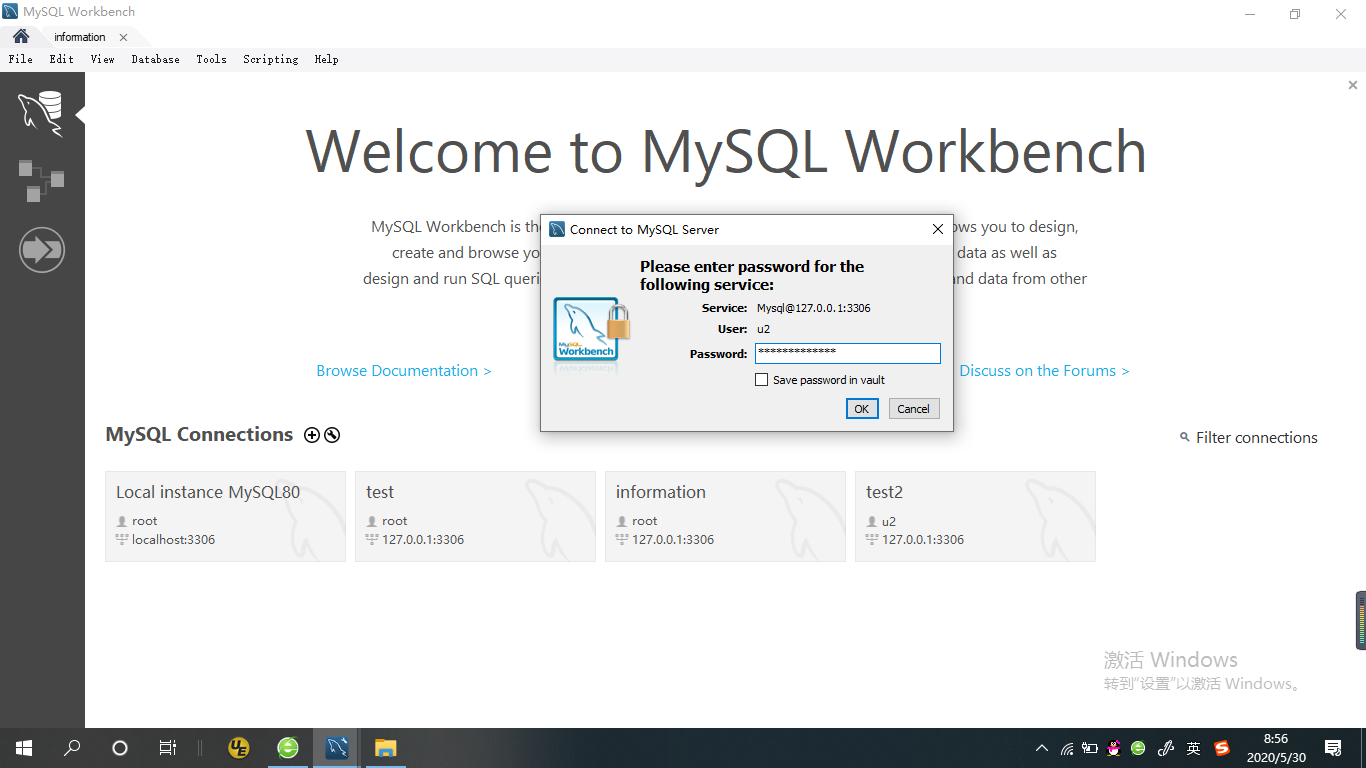Follow the Browse Documentation link

coord(404,370)
